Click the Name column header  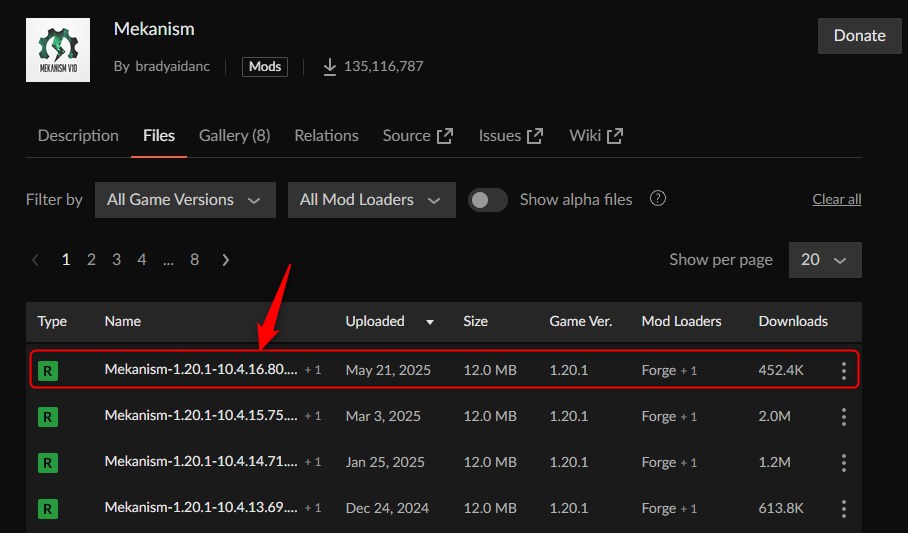click(123, 322)
